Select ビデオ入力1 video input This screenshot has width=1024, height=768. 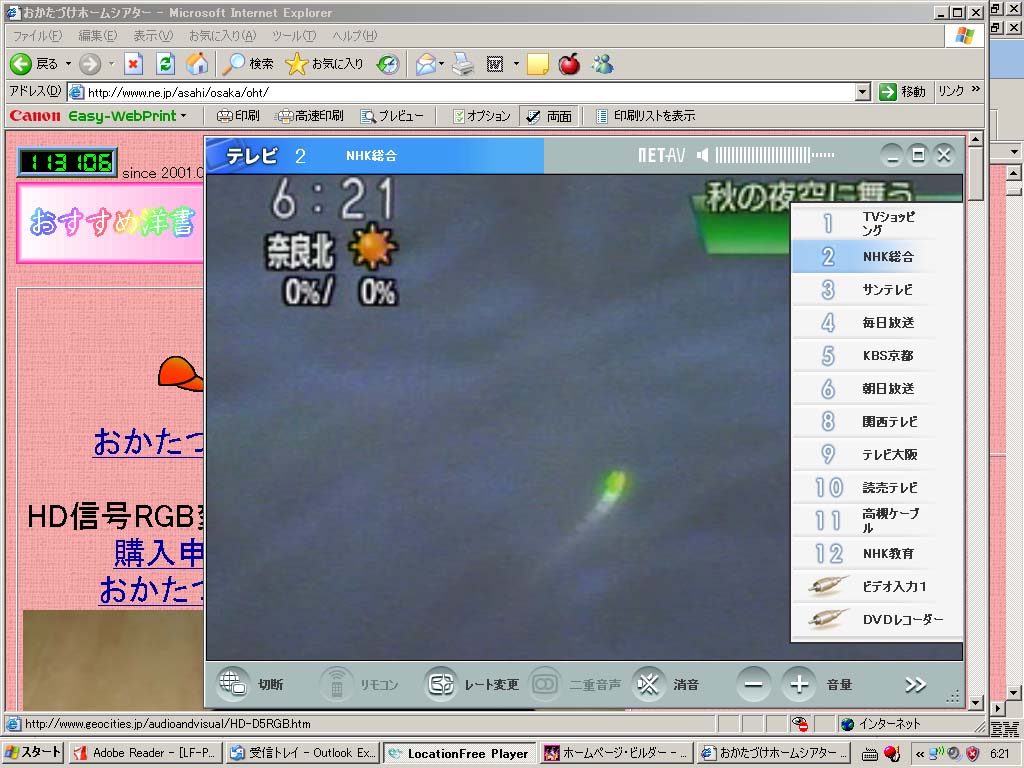click(877, 586)
